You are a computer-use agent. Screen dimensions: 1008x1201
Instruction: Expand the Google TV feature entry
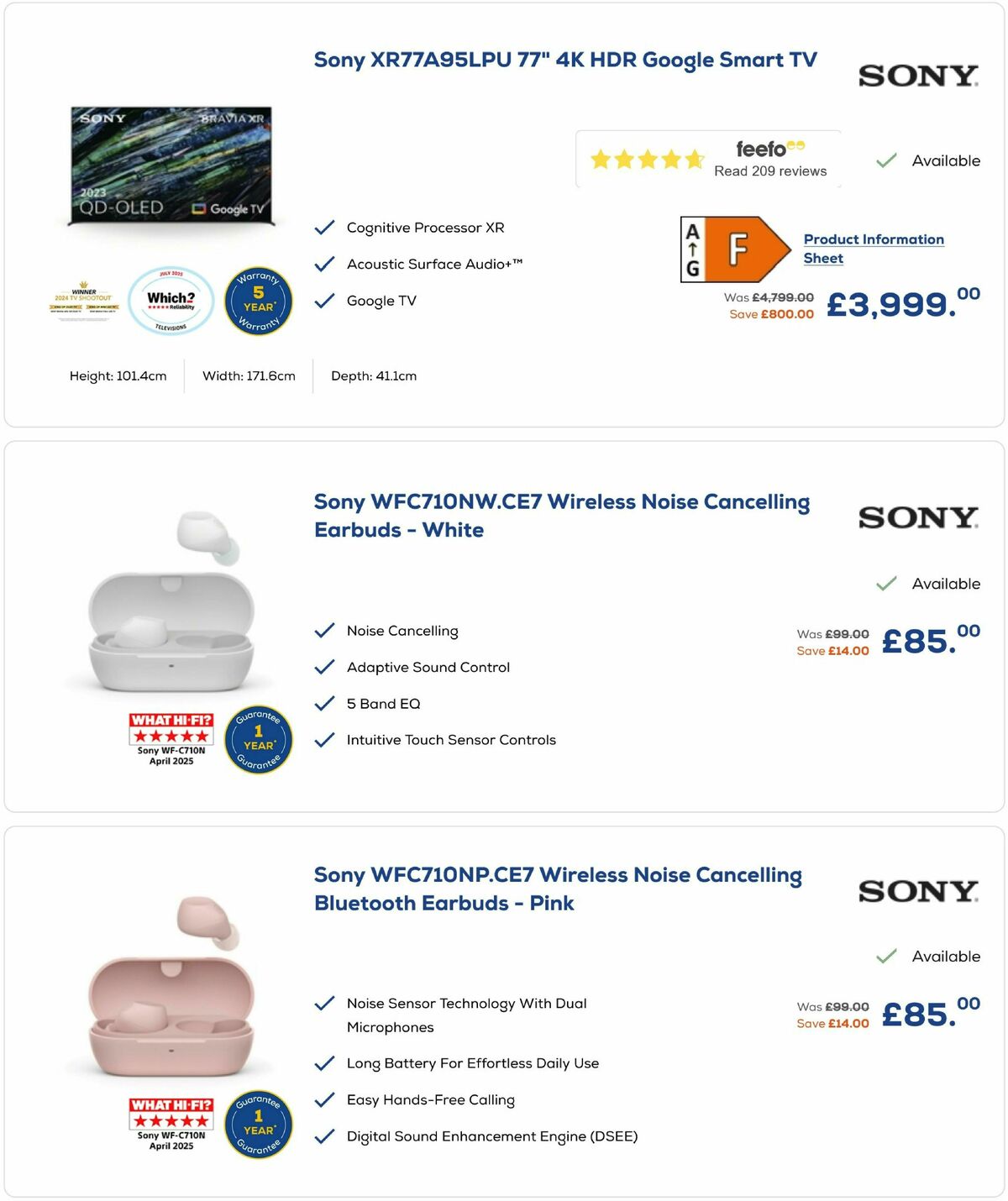point(382,301)
